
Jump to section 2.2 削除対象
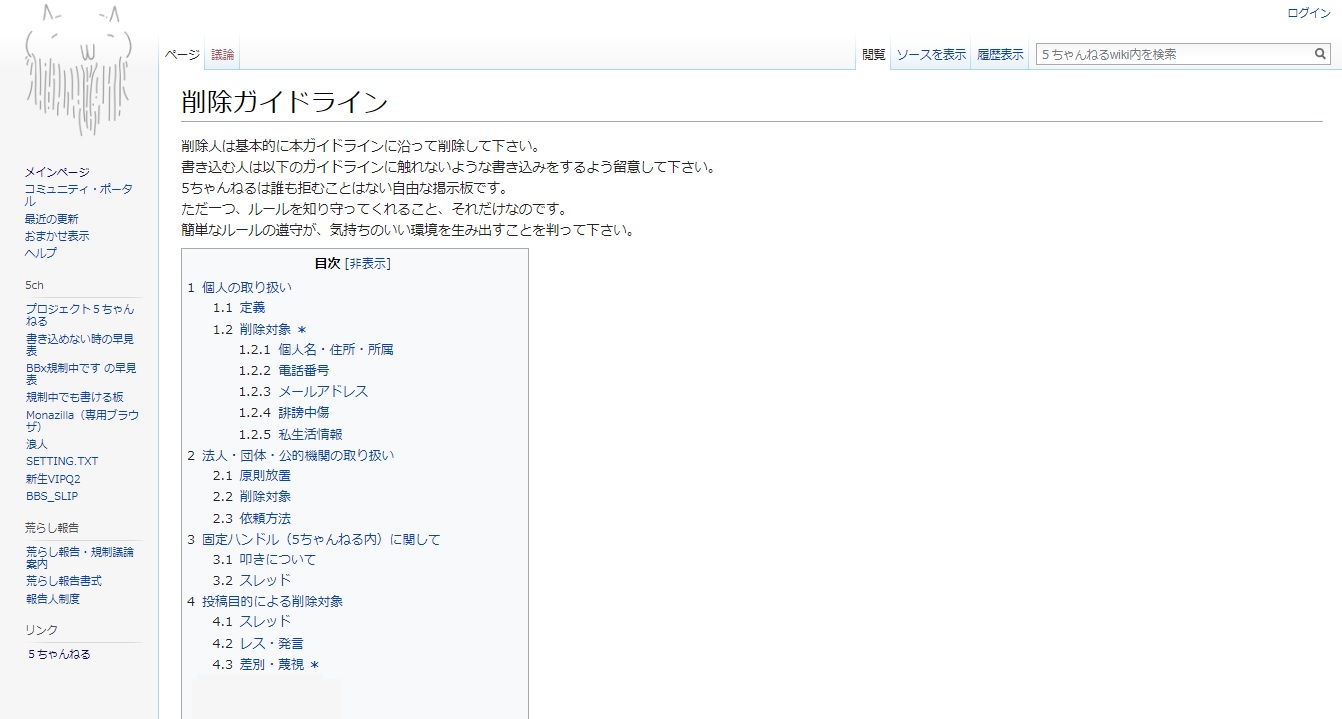click(x=252, y=497)
